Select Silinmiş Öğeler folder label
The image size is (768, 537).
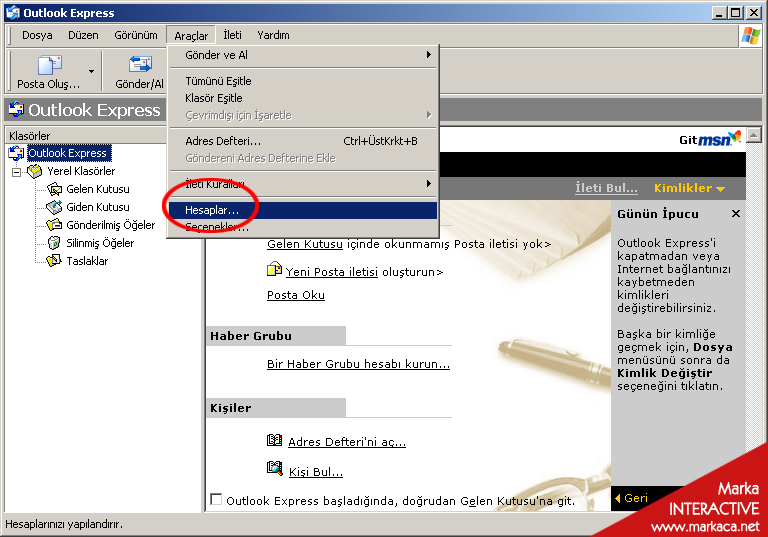[100, 243]
